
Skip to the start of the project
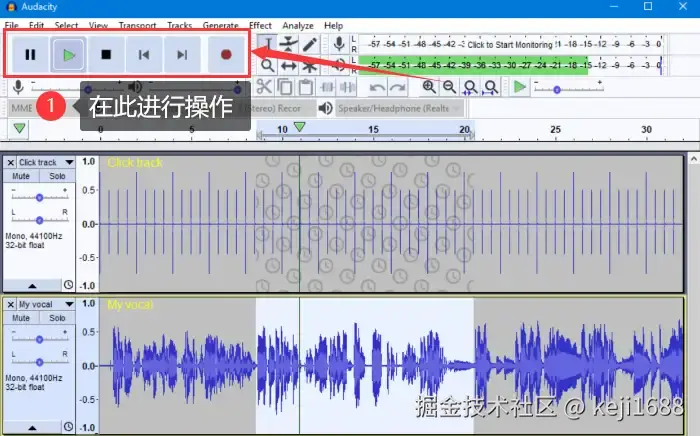pyautogui.click(x=144, y=55)
